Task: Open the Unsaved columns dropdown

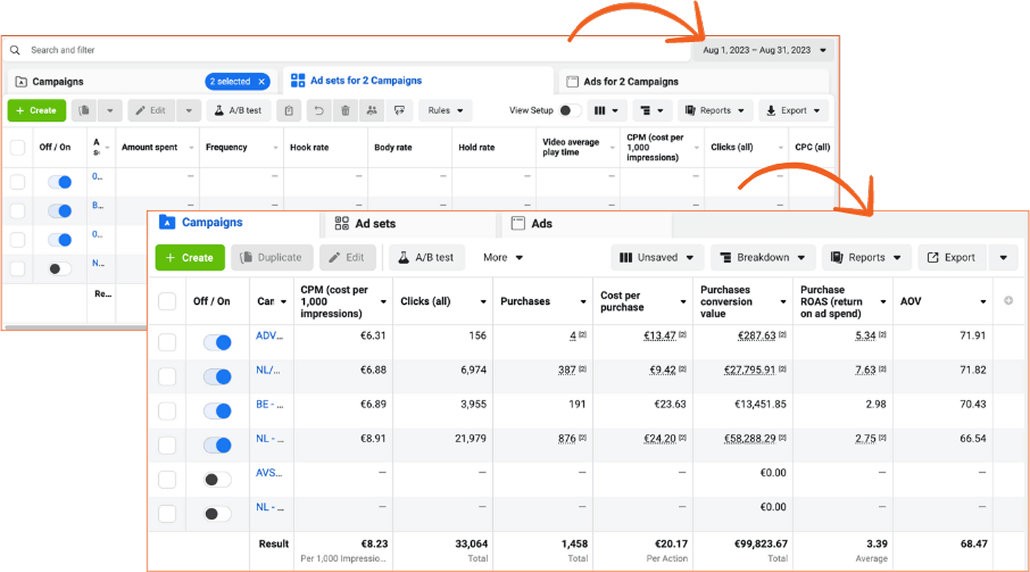Action: click(657, 257)
